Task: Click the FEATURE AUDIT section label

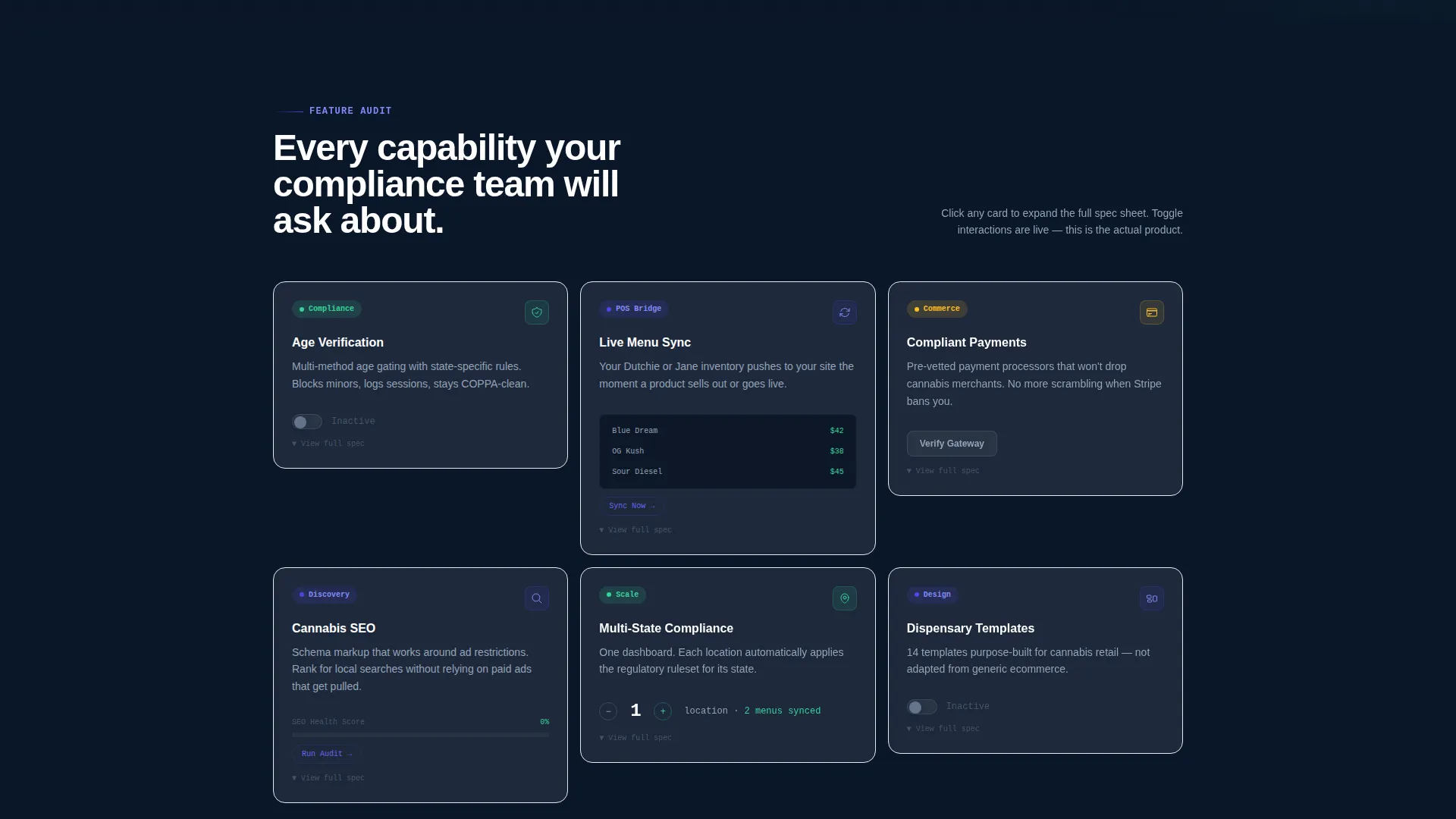Action: click(x=350, y=111)
